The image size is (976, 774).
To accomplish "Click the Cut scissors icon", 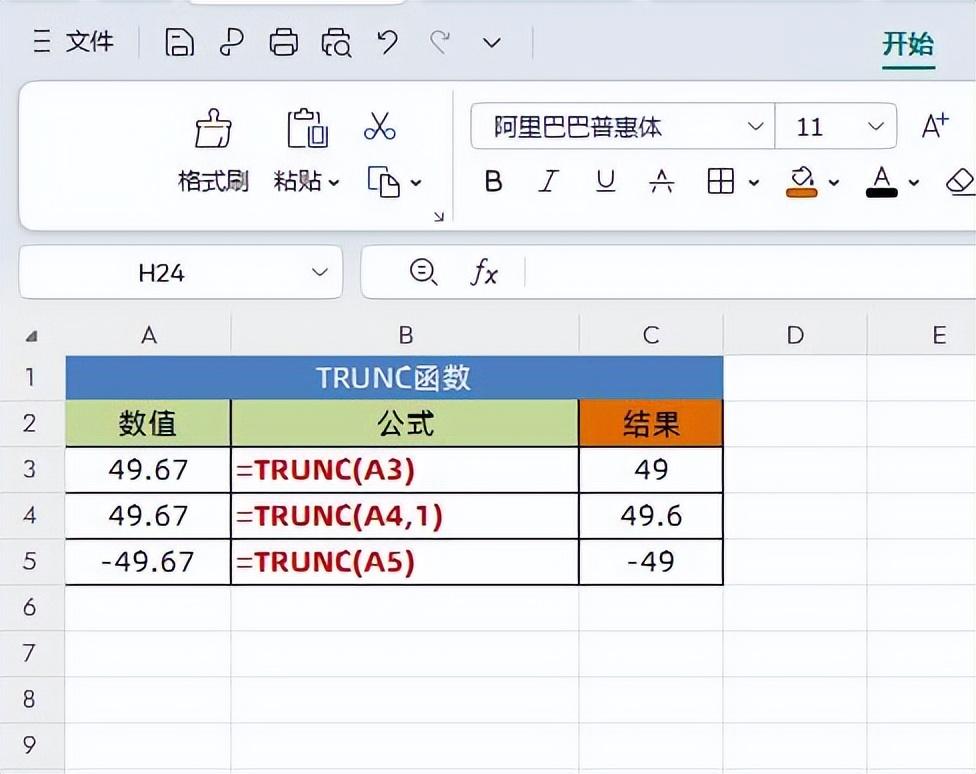I will pos(380,126).
